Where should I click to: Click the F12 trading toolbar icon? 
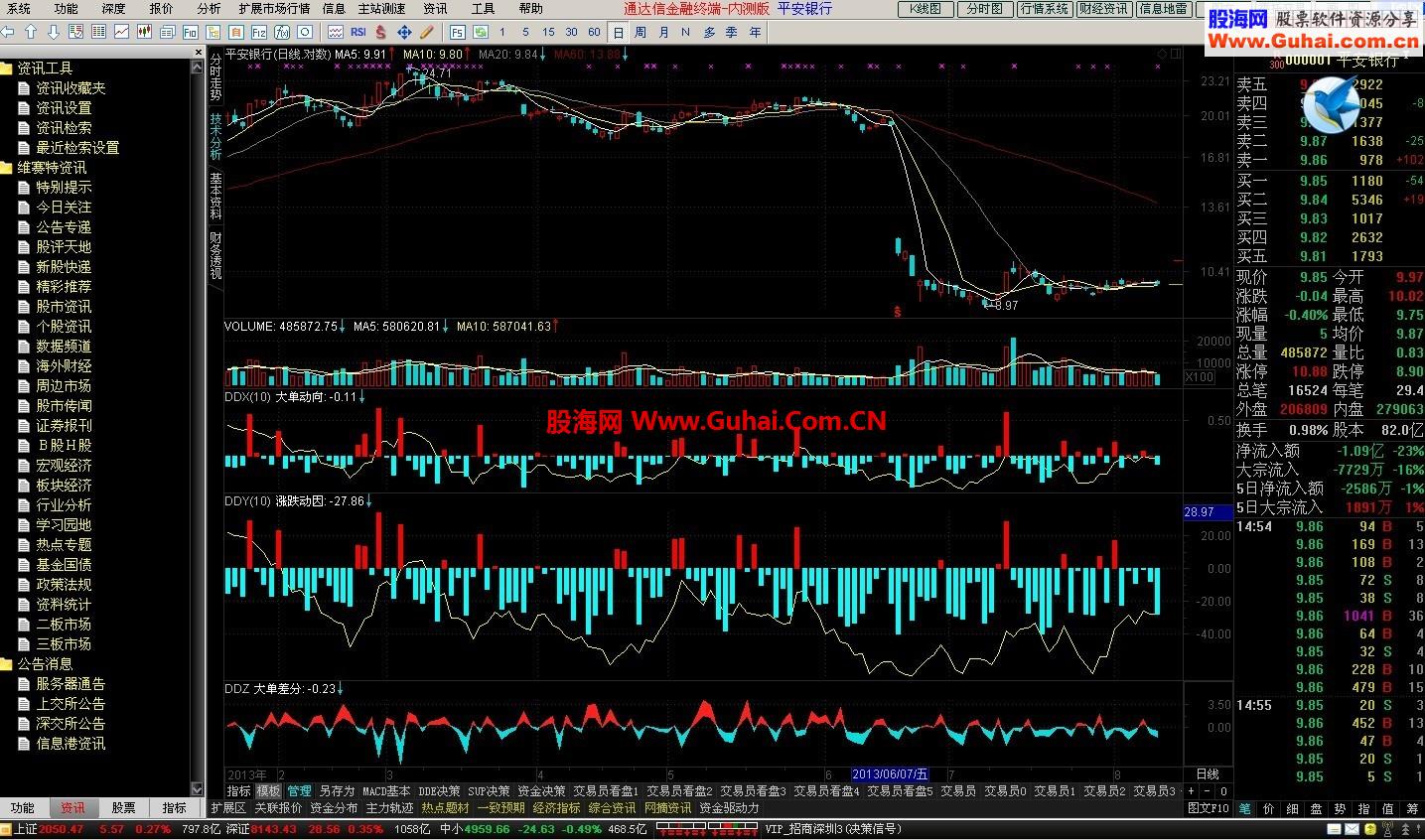(x=259, y=32)
